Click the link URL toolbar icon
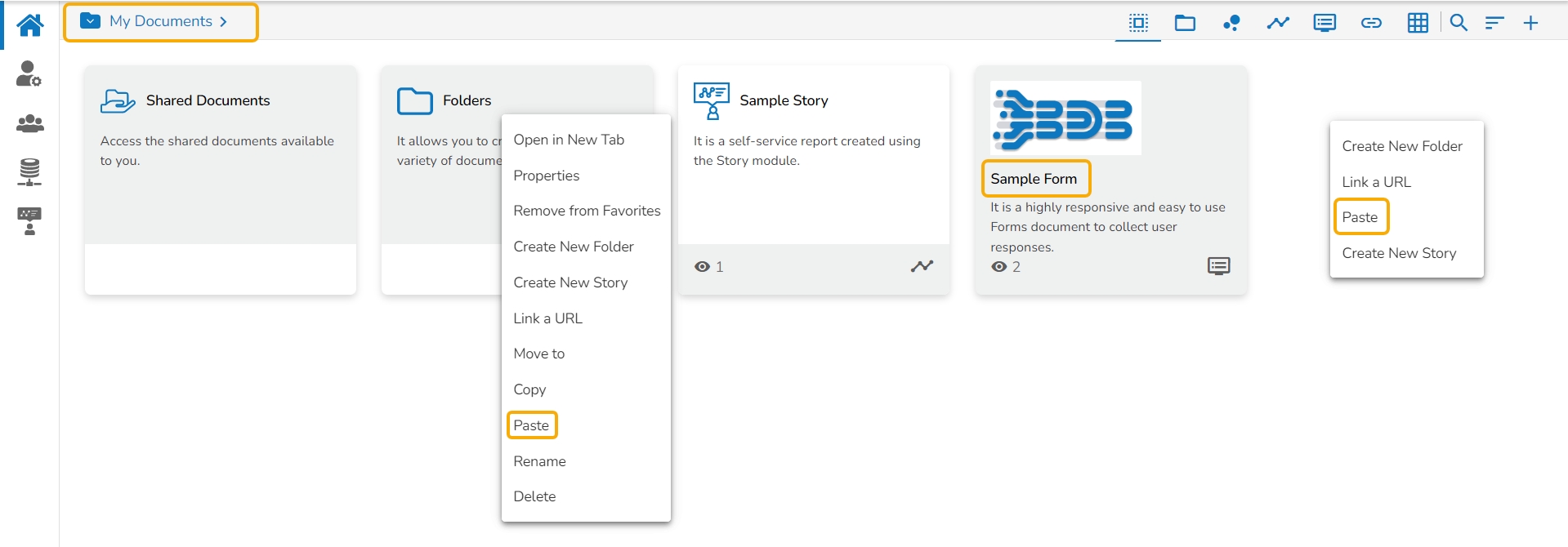1568x547 pixels. pos(1371,23)
